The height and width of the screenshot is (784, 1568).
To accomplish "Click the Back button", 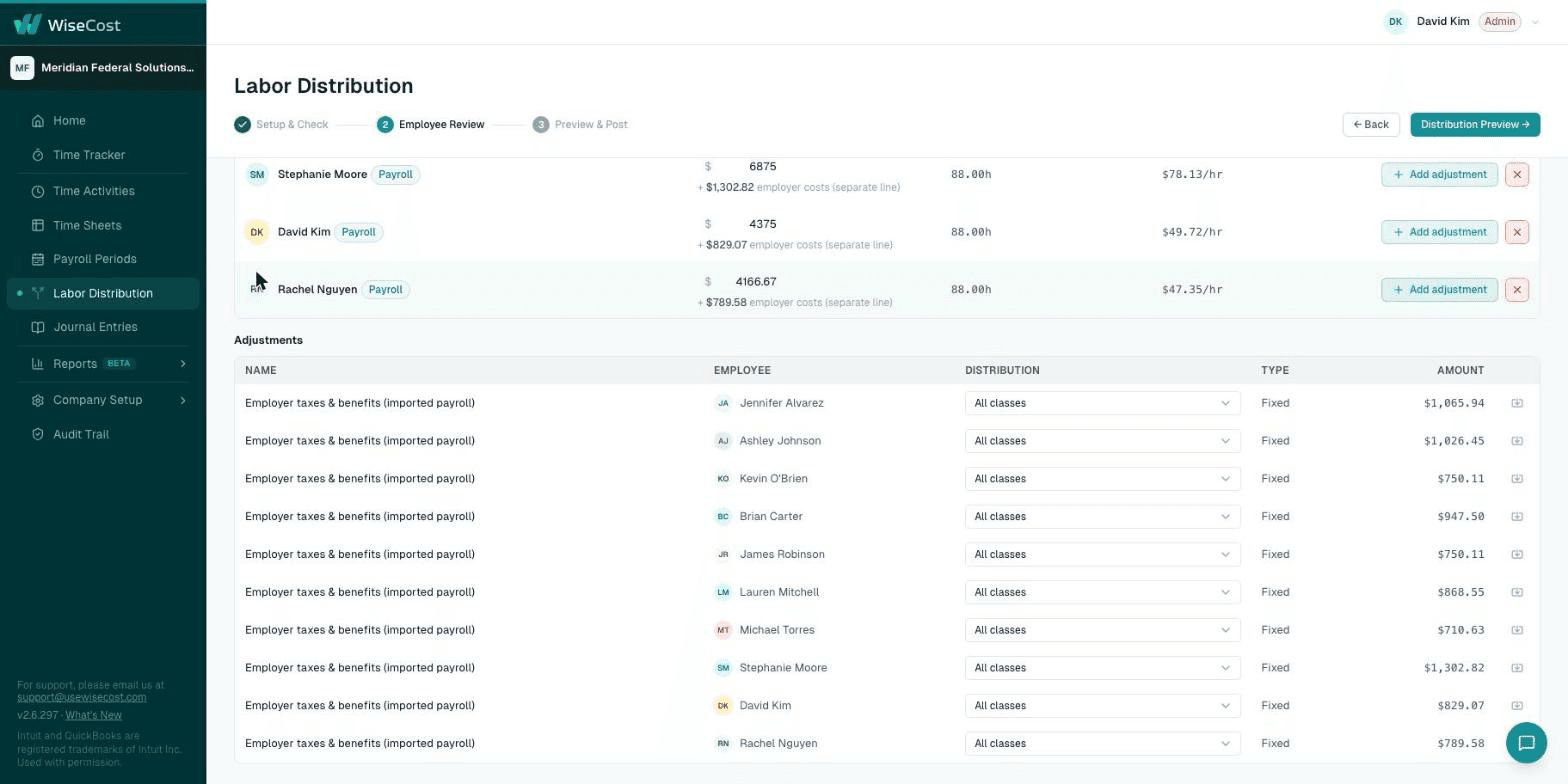I will tap(1371, 125).
